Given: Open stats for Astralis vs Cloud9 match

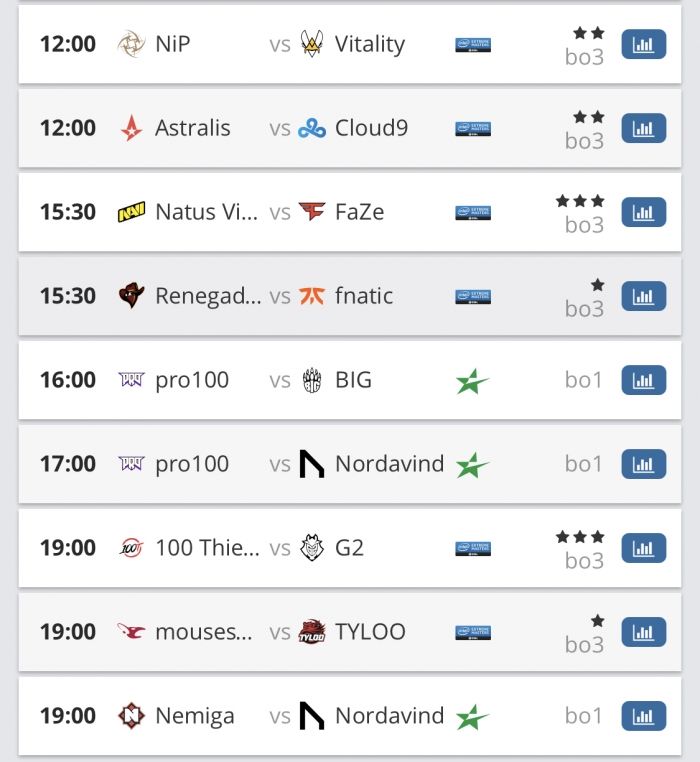Looking at the screenshot, I should pos(643,128).
